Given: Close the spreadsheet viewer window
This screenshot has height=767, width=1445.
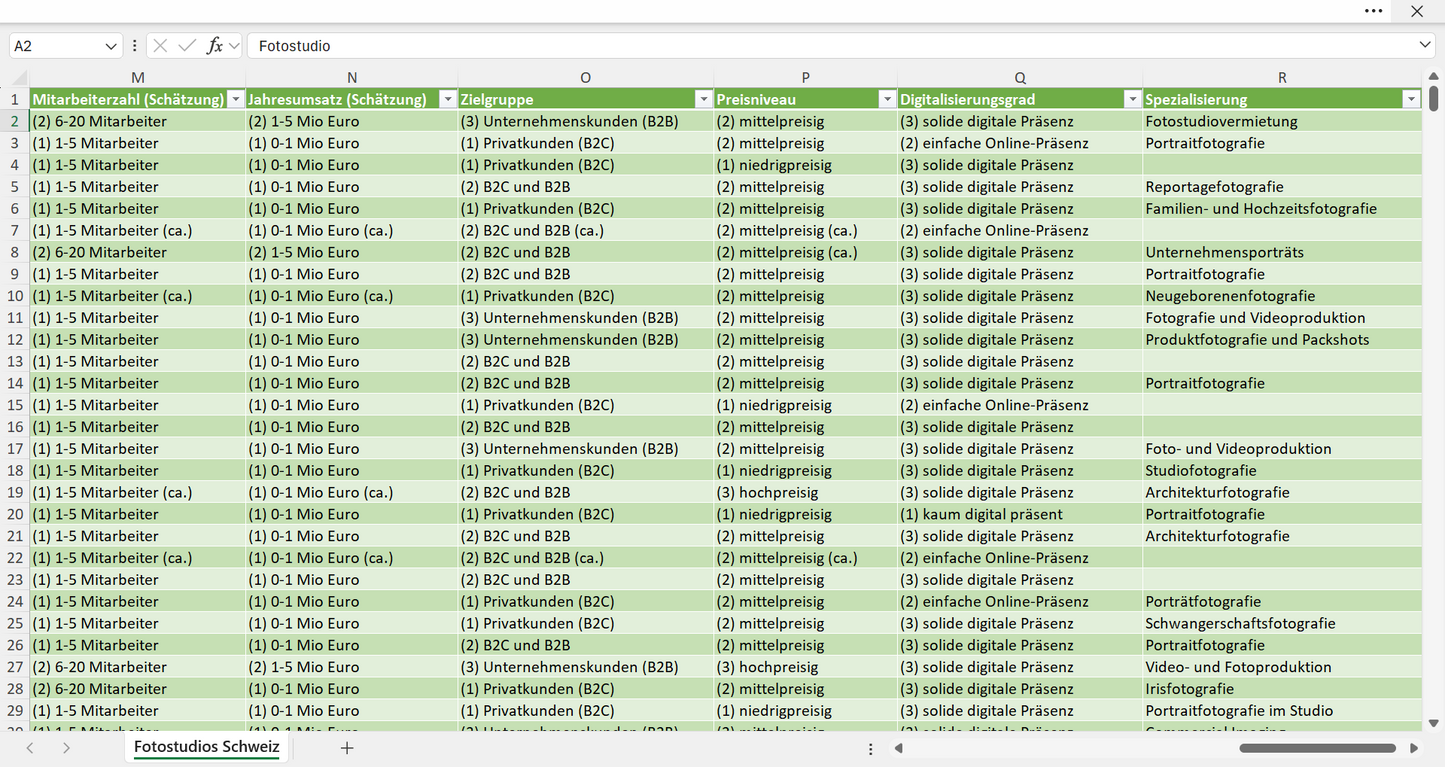Looking at the screenshot, I should [x=1417, y=11].
